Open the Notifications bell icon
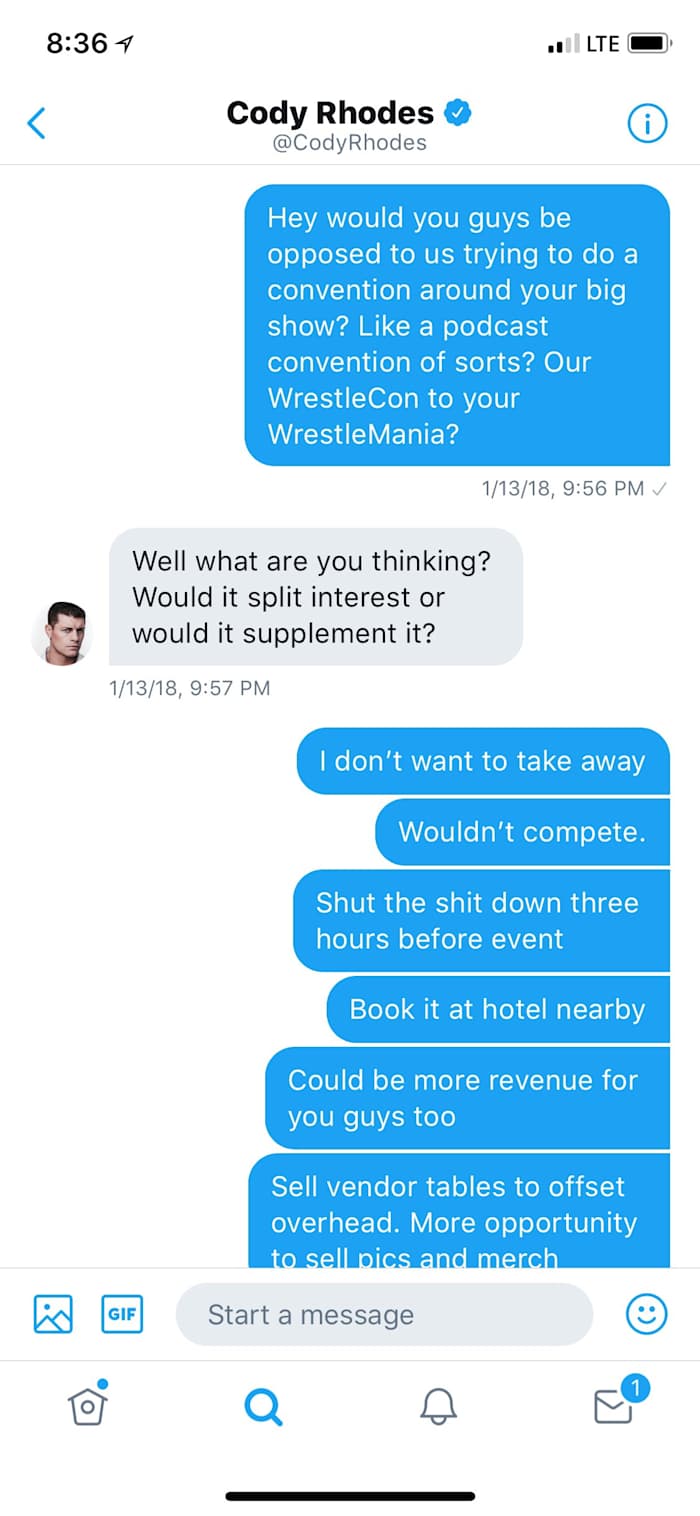This screenshot has width=700, height=1516. click(x=437, y=1406)
